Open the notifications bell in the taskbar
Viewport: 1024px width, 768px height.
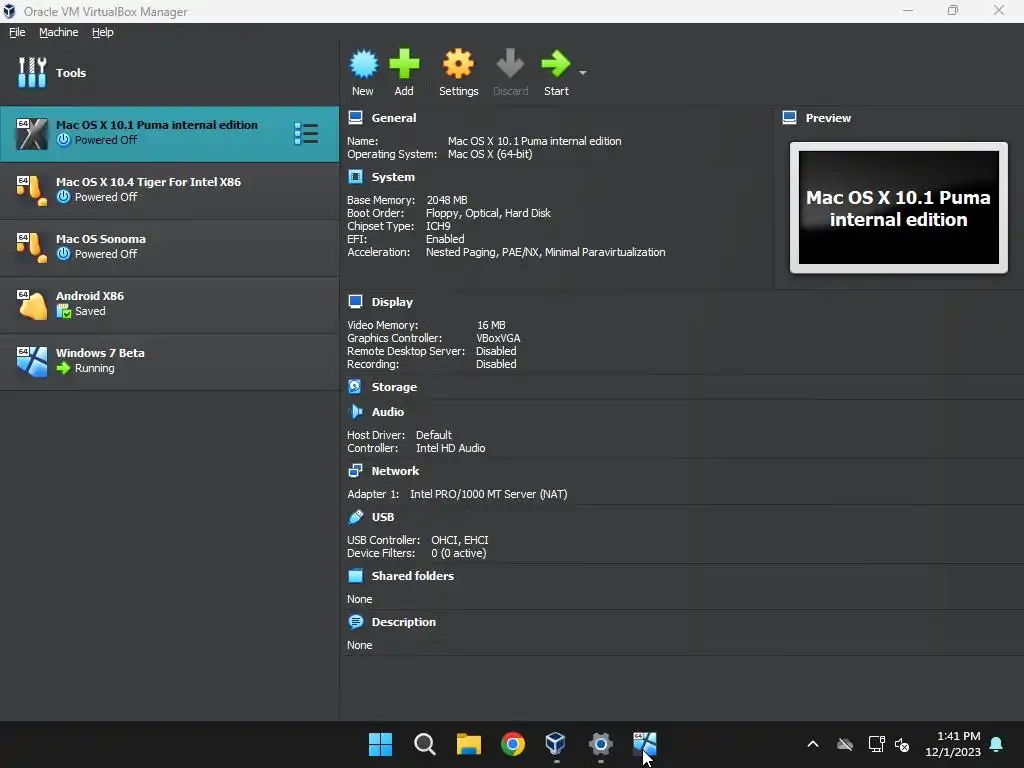coord(997,744)
